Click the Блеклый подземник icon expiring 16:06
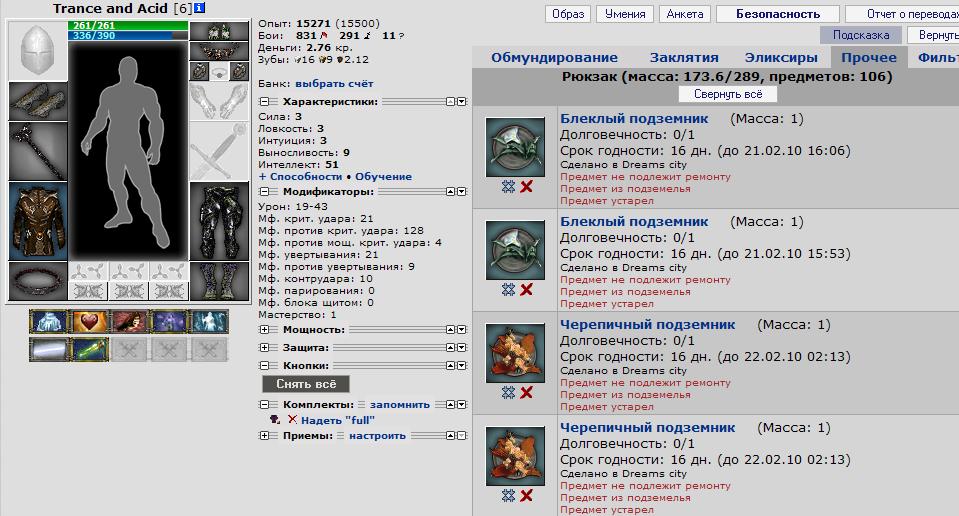 coord(515,147)
